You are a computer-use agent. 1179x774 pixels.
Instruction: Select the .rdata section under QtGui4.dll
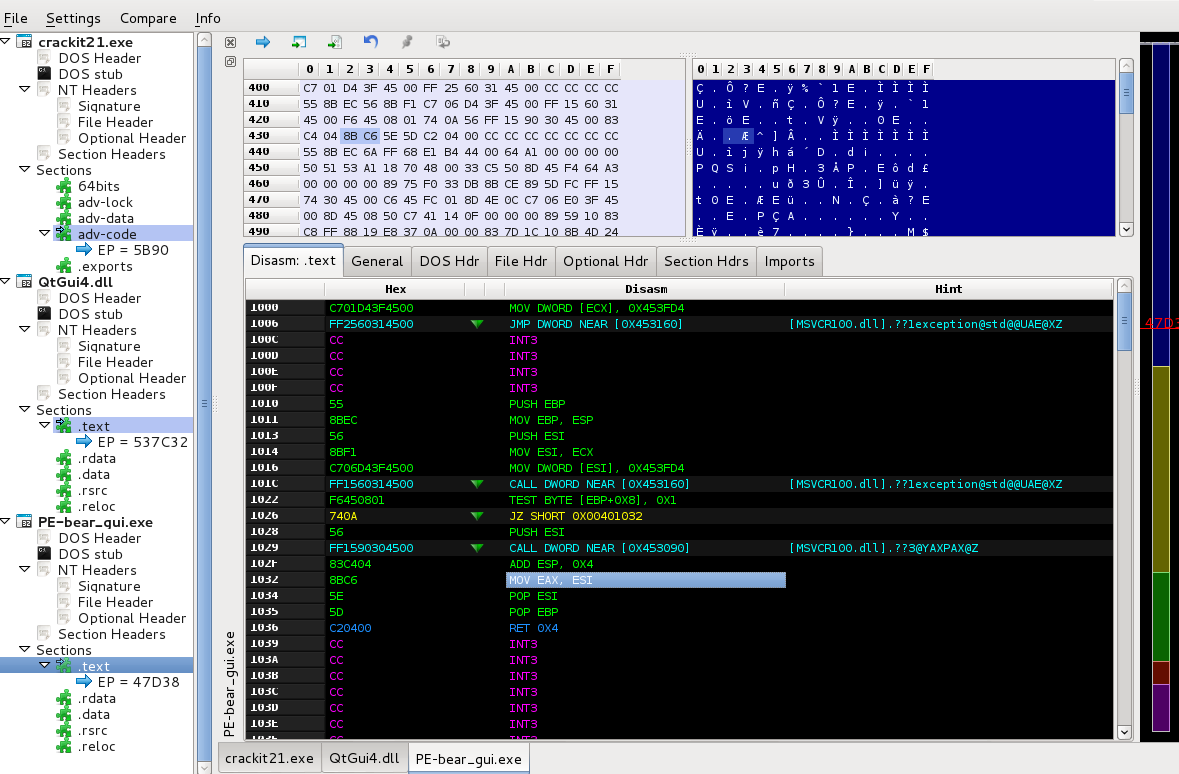click(96, 458)
